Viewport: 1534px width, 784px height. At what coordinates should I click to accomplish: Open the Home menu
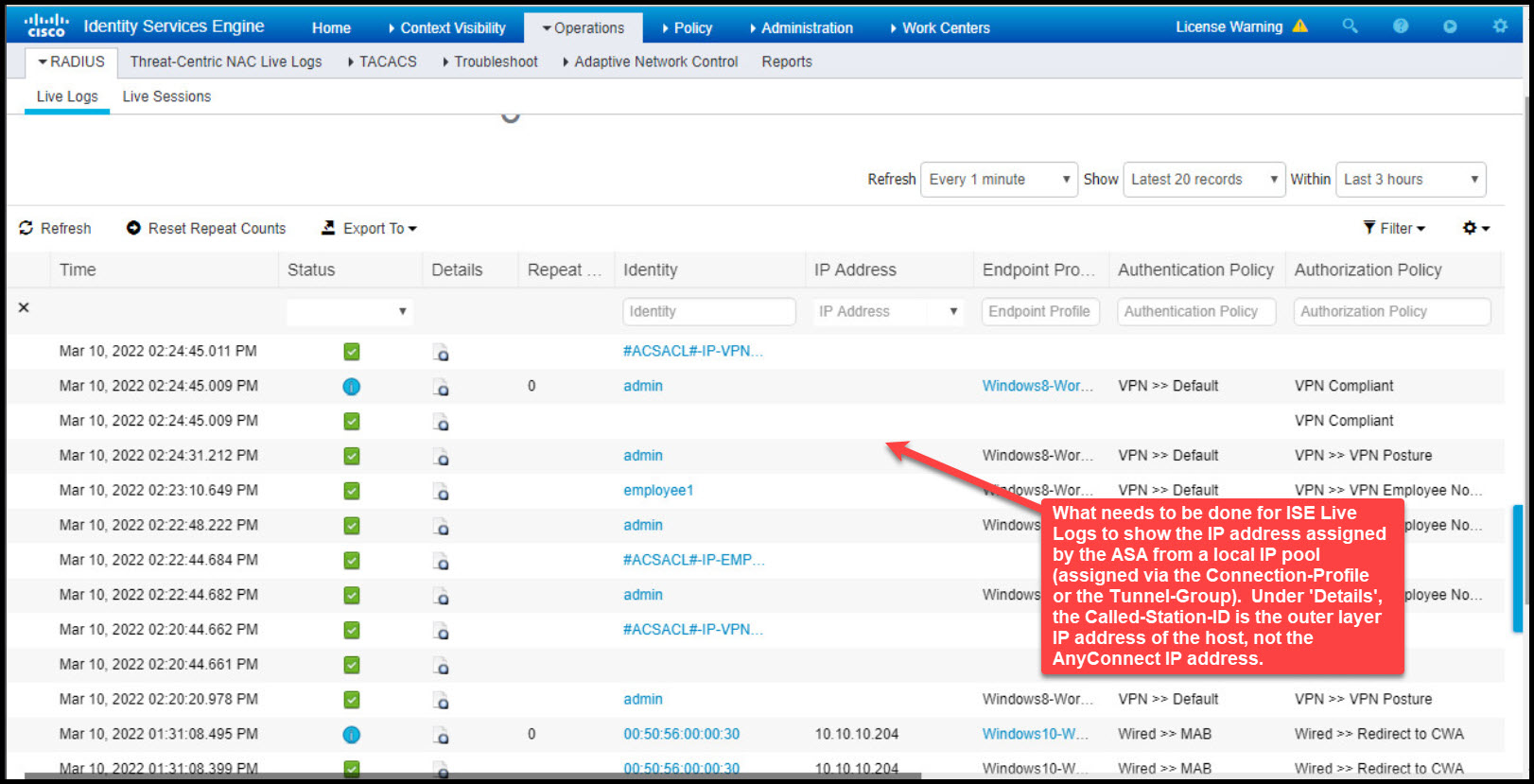tap(331, 27)
